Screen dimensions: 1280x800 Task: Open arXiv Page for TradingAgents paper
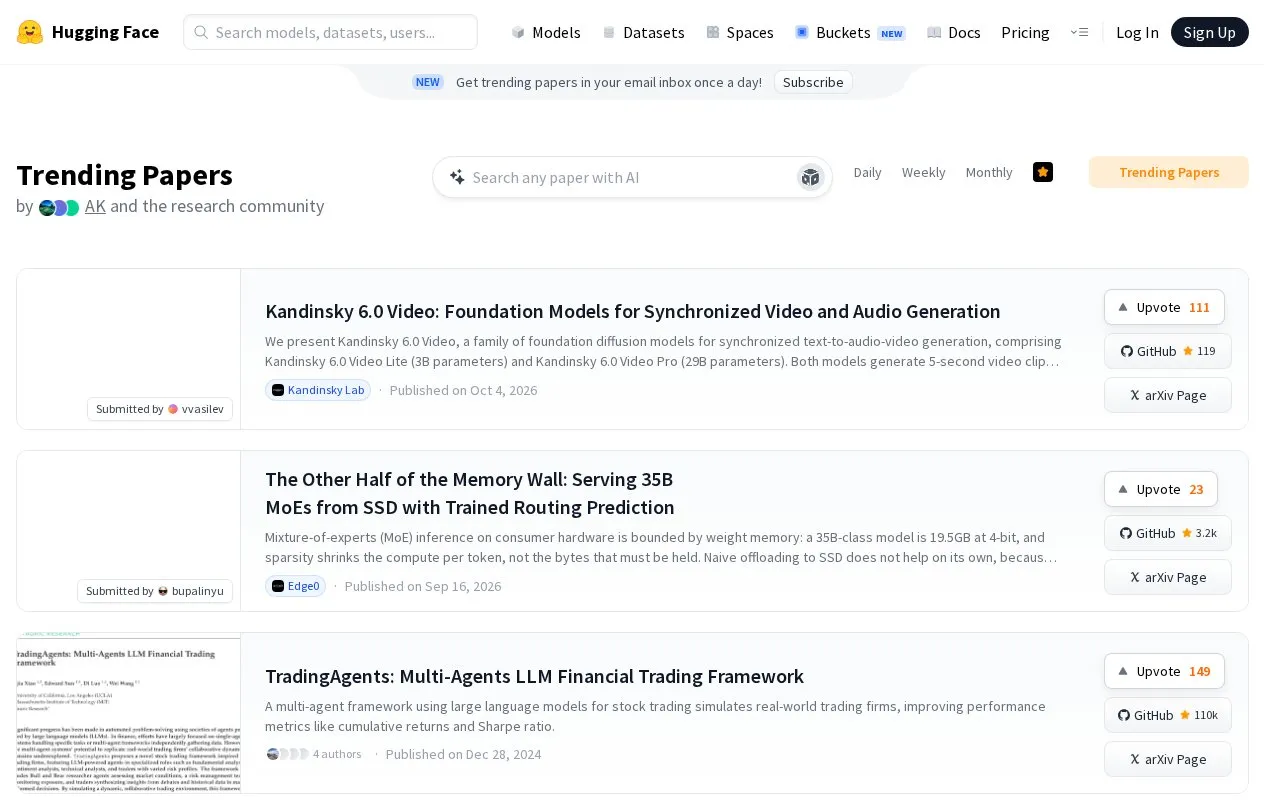pos(1168,759)
